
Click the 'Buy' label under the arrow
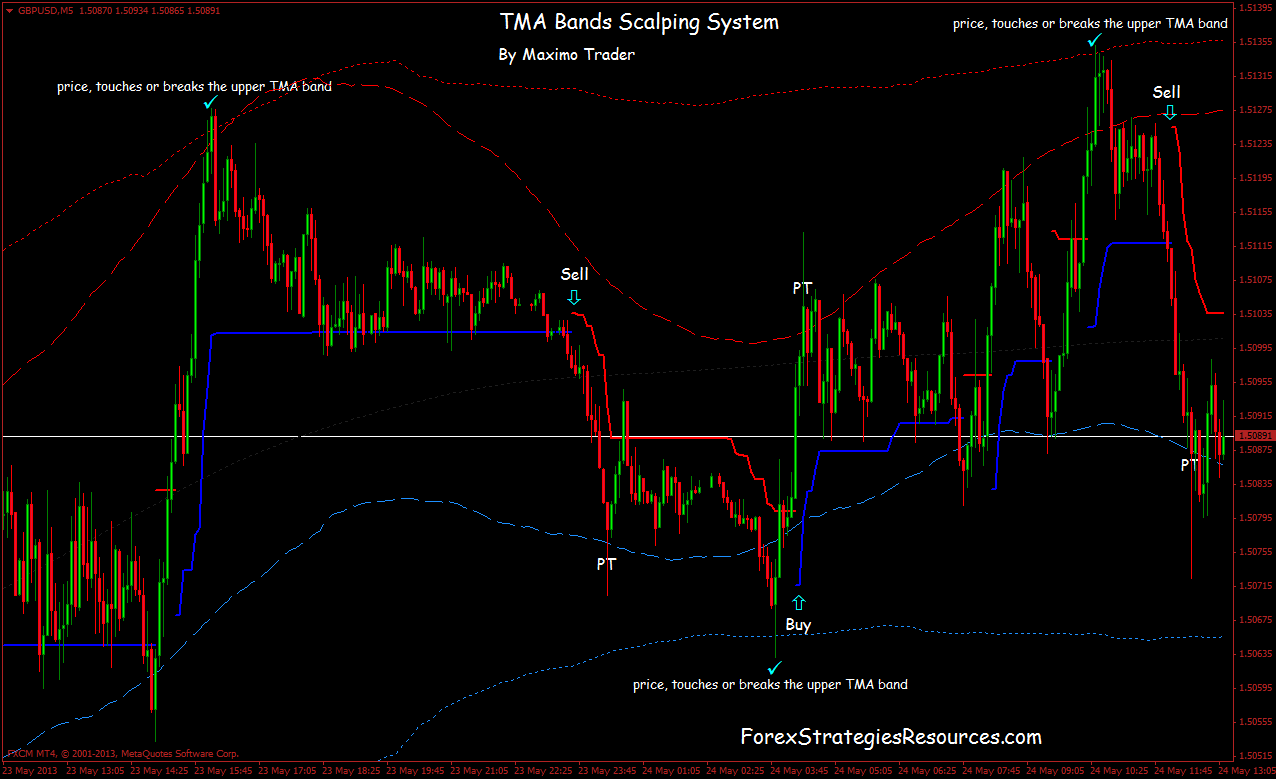798,625
